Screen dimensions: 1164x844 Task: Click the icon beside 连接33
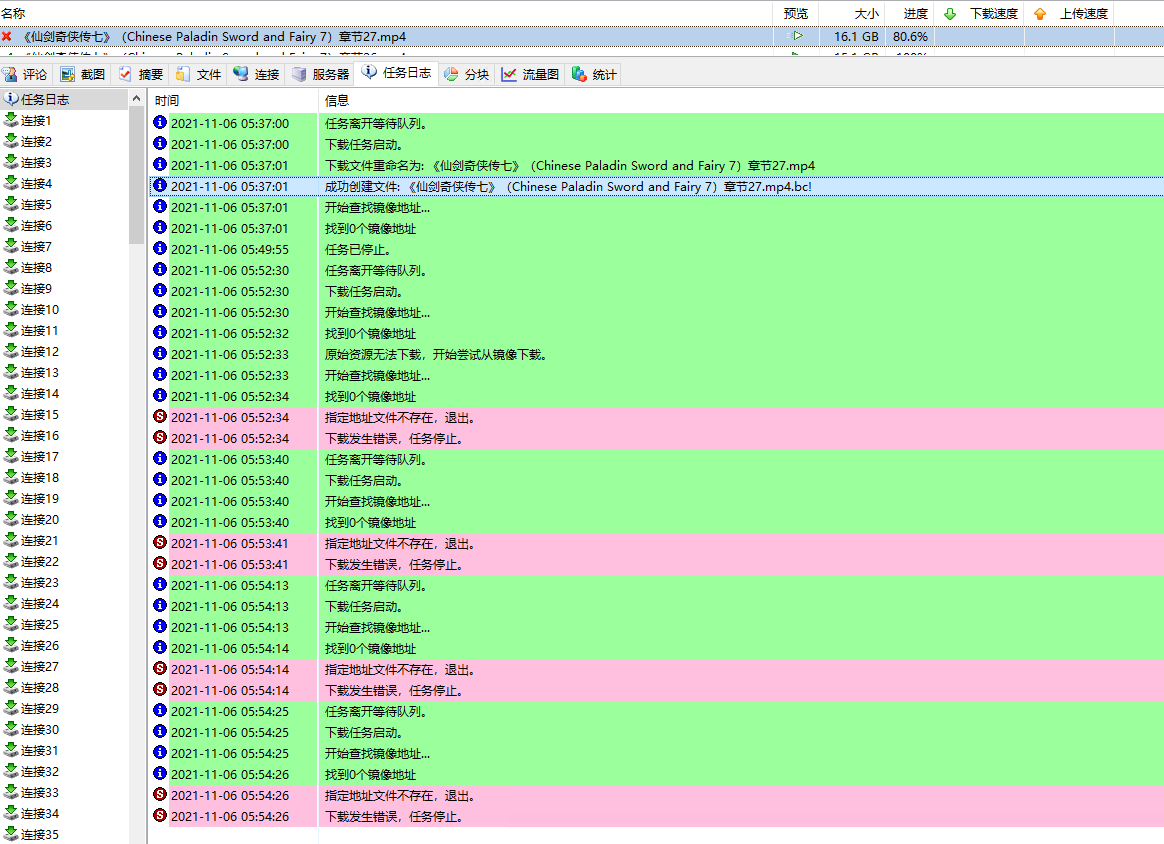tap(11, 792)
